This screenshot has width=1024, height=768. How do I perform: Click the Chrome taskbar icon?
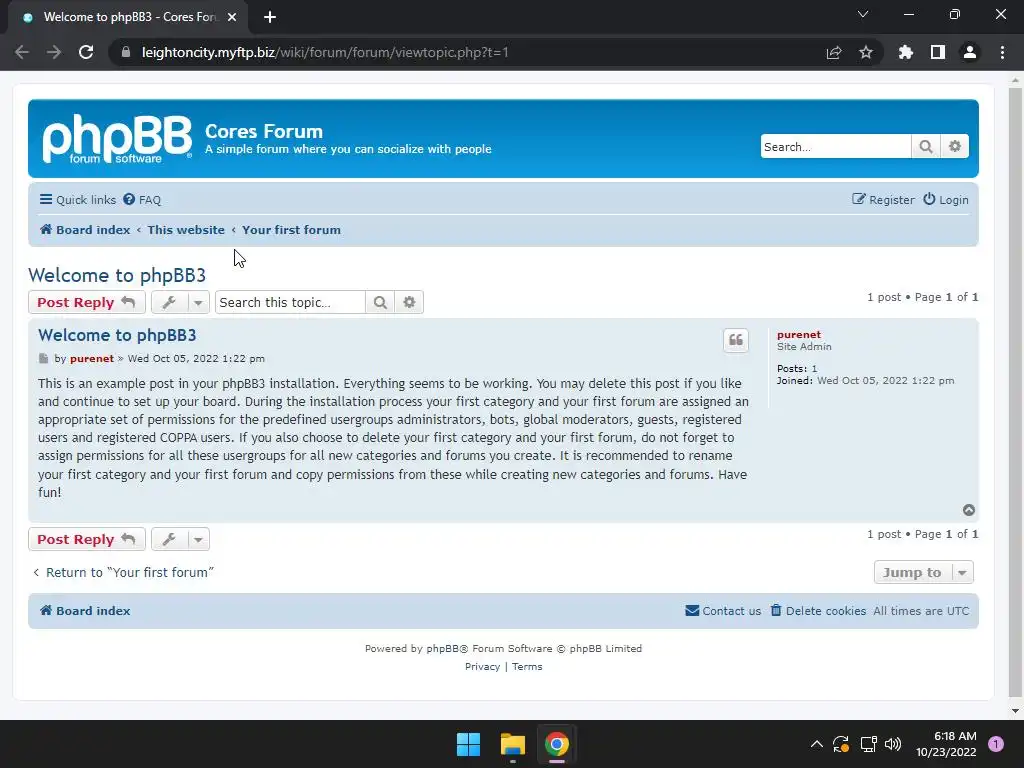[557, 744]
